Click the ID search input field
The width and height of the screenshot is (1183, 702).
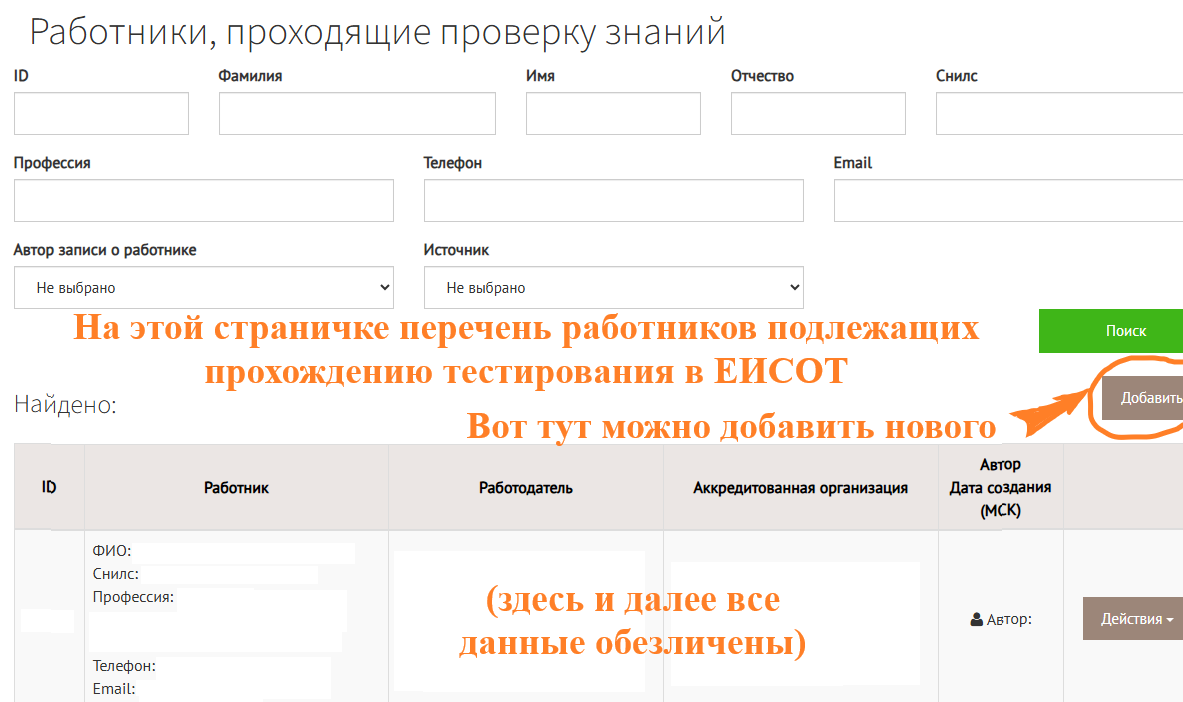click(x=101, y=113)
